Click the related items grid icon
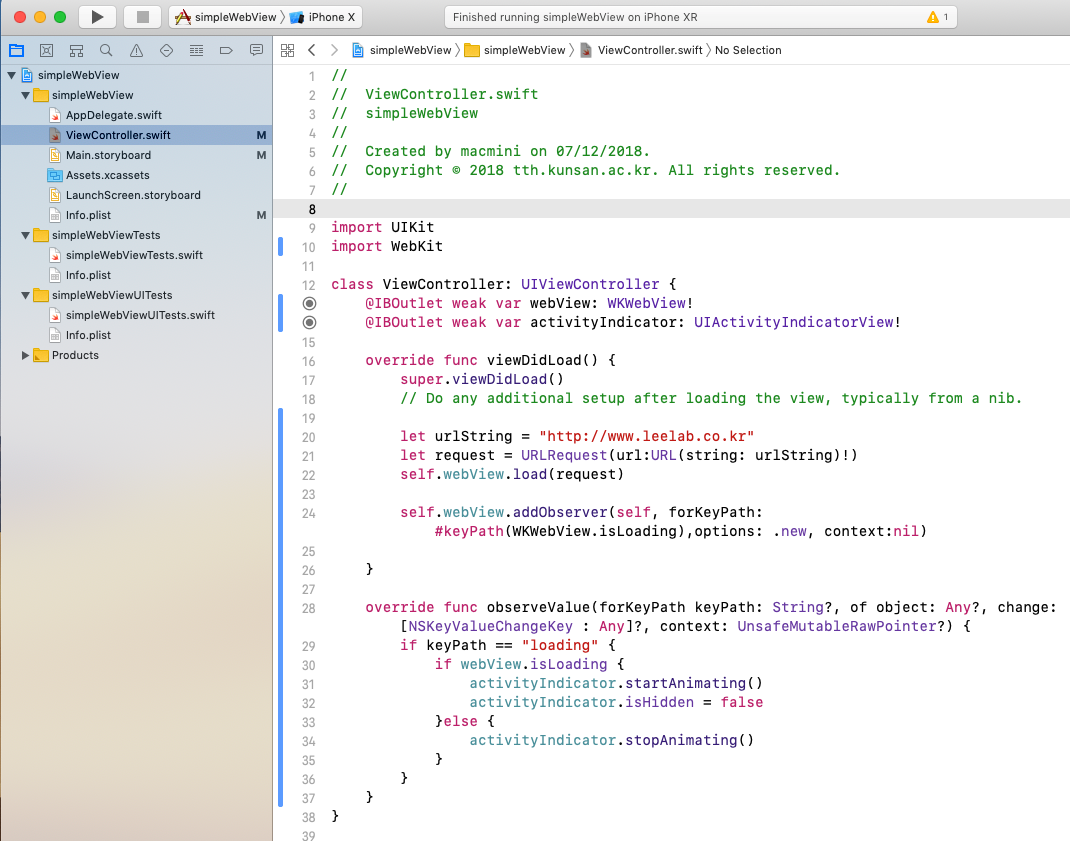The width and height of the screenshot is (1070, 841). coord(288,50)
